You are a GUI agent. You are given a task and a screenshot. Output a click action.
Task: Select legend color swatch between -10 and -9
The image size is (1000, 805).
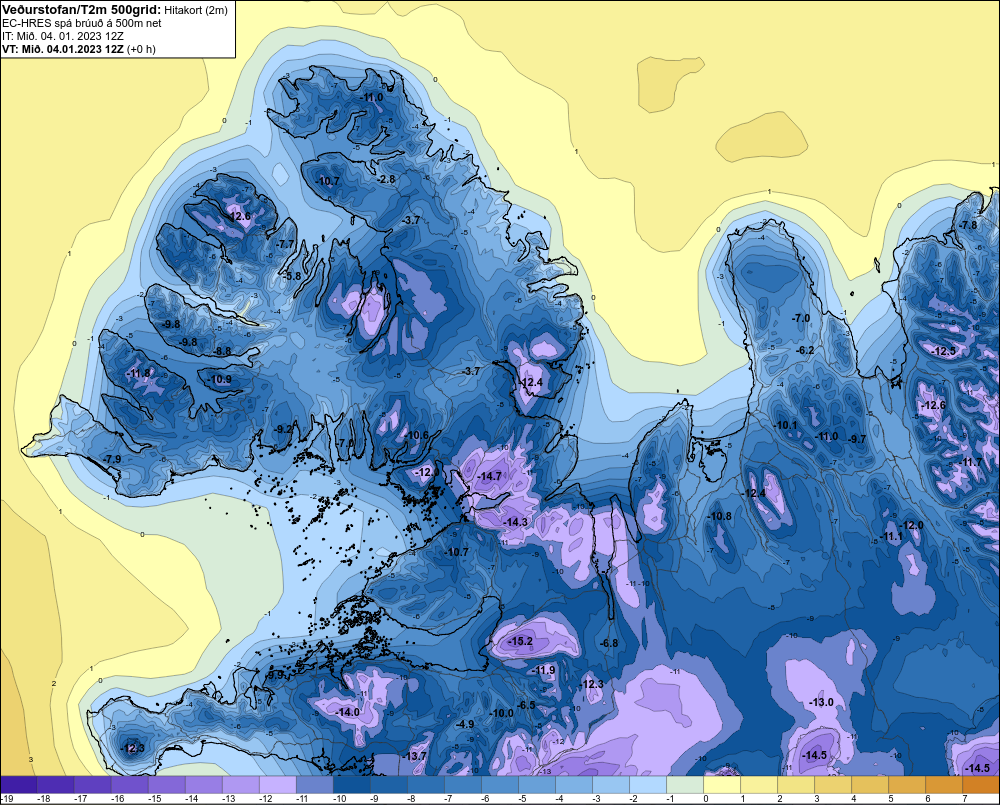[x=351, y=784]
